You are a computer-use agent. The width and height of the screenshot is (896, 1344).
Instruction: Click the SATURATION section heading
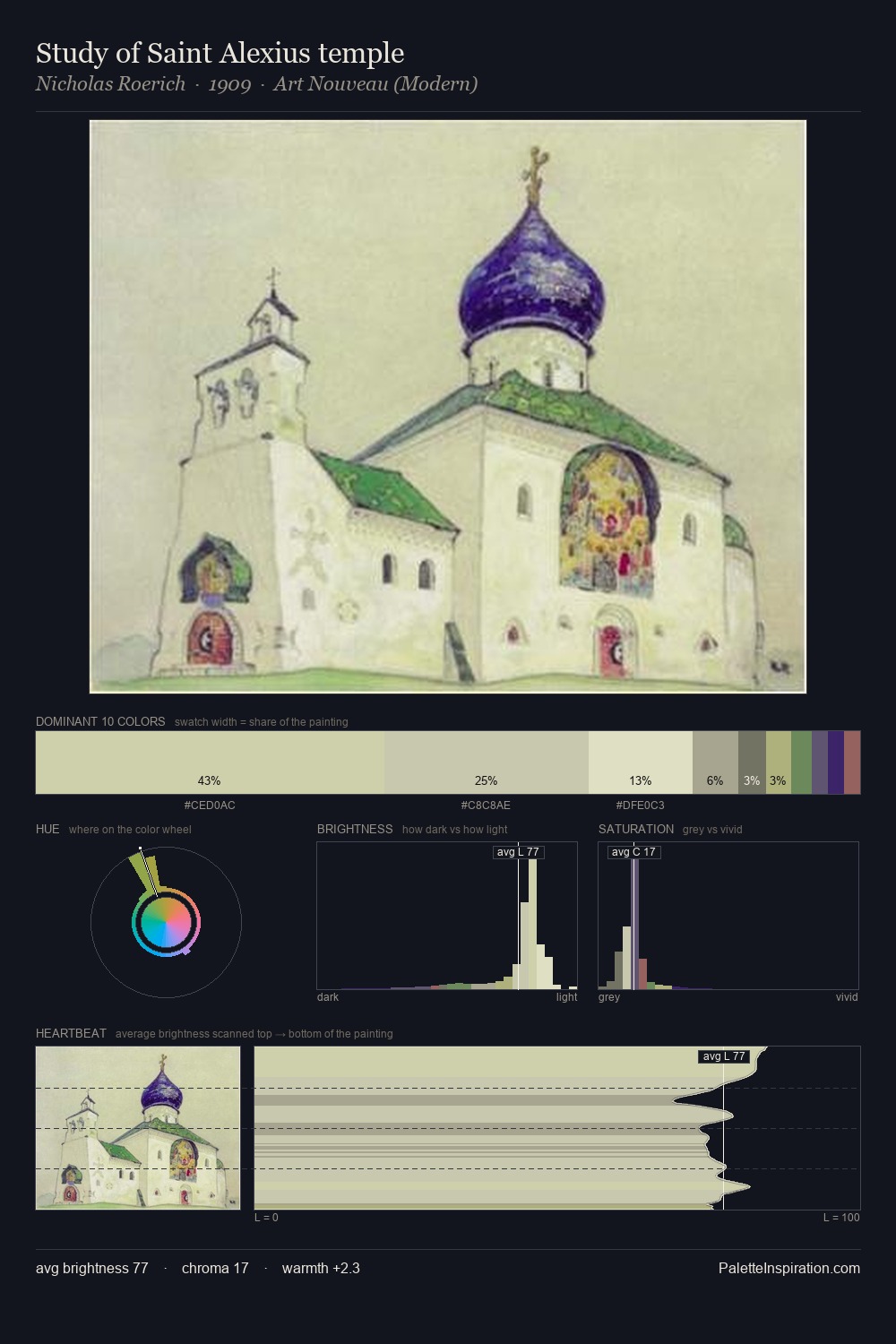point(636,829)
